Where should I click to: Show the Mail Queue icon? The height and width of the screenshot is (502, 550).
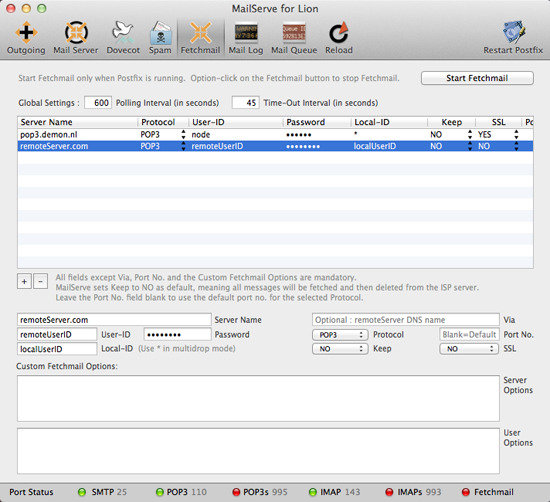pos(294,33)
